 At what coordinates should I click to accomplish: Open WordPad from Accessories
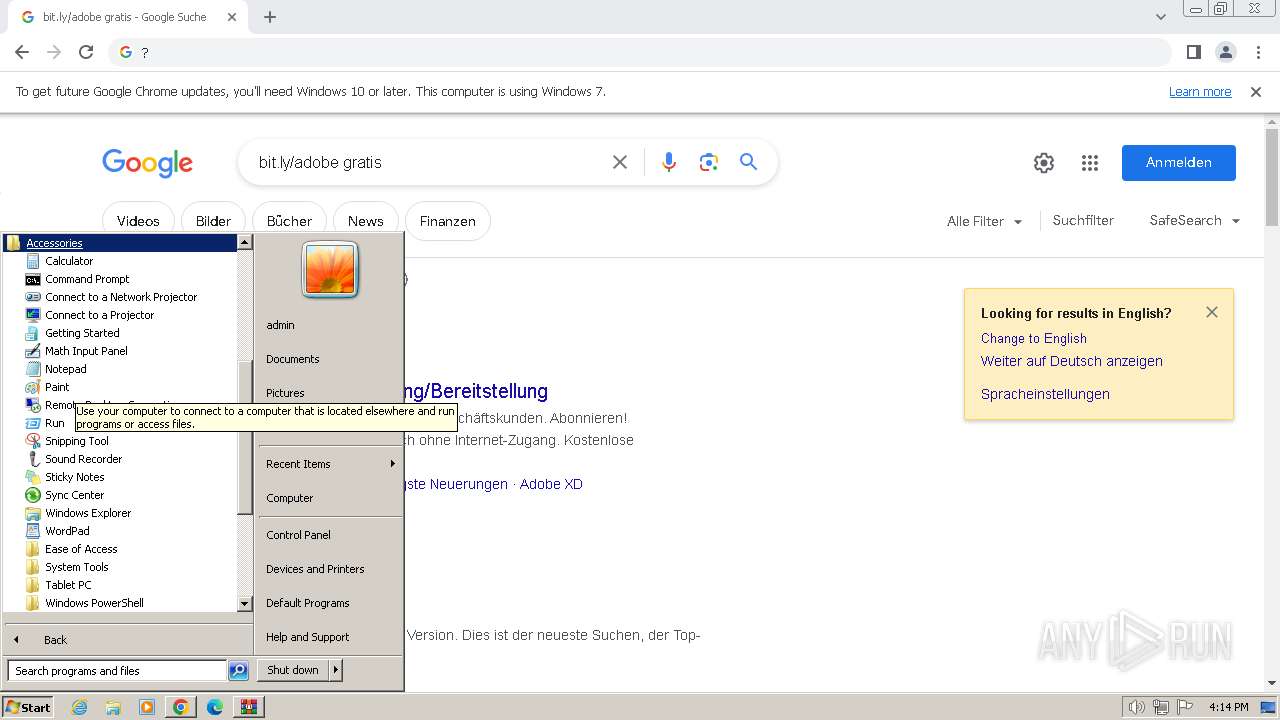tap(67, 531)
